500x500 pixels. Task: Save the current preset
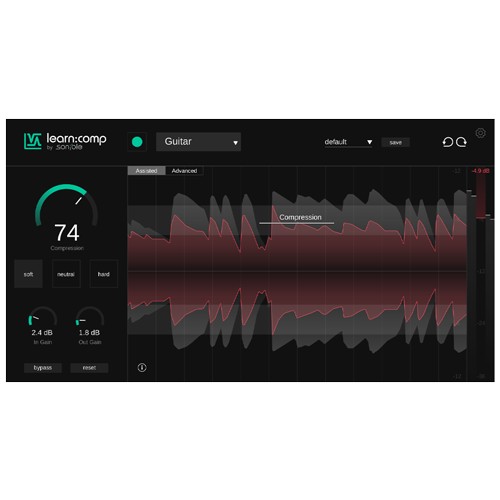[395, 142]
